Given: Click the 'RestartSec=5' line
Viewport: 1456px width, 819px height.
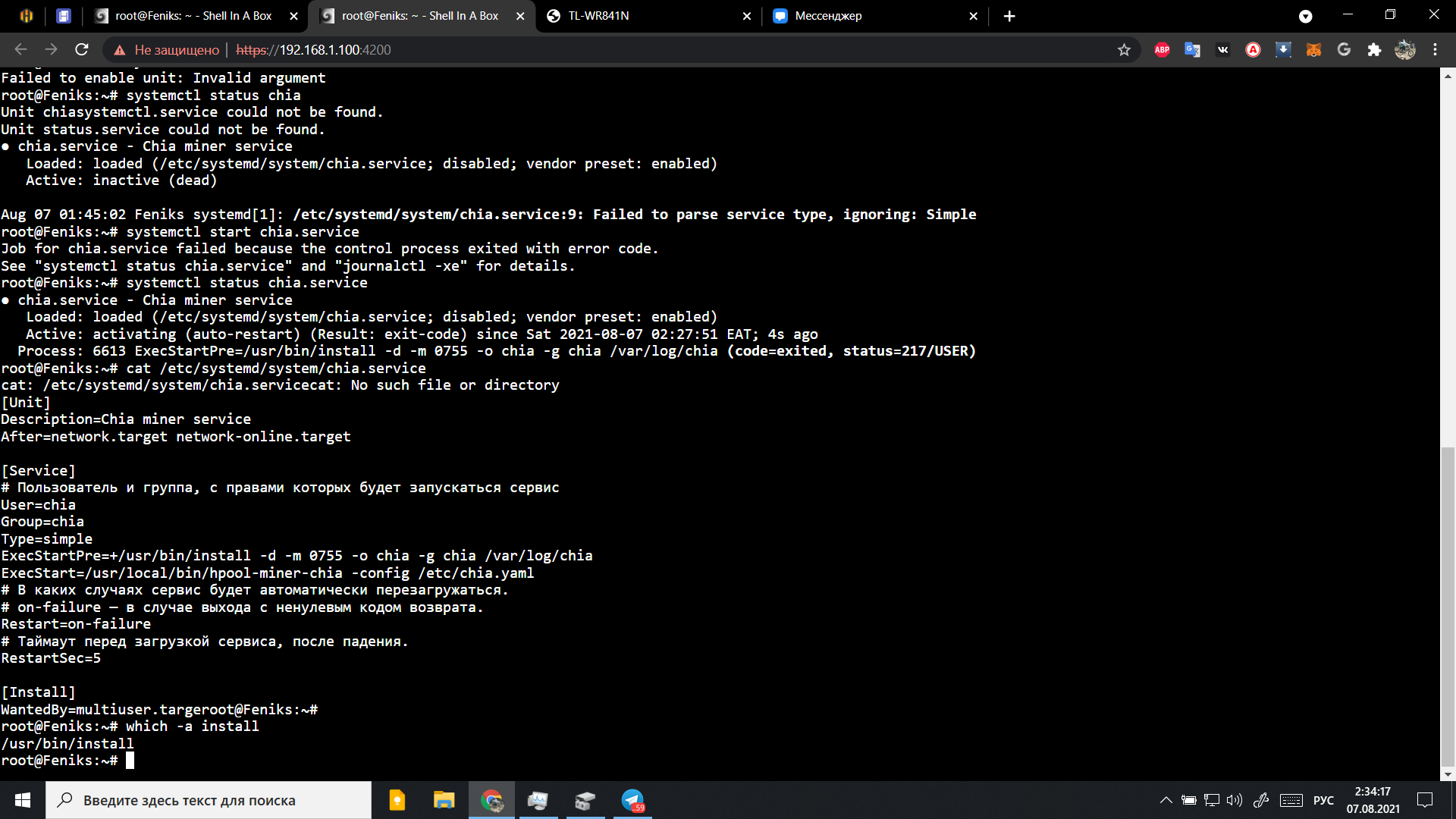Looking at the screenshot, I should coord(51,657).
